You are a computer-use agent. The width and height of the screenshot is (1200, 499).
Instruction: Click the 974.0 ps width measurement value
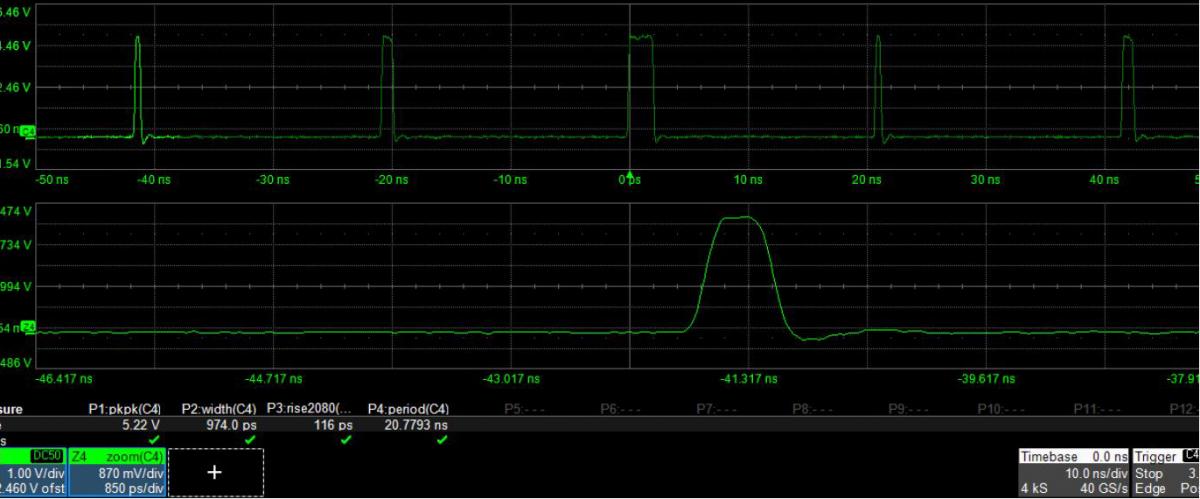237,424
